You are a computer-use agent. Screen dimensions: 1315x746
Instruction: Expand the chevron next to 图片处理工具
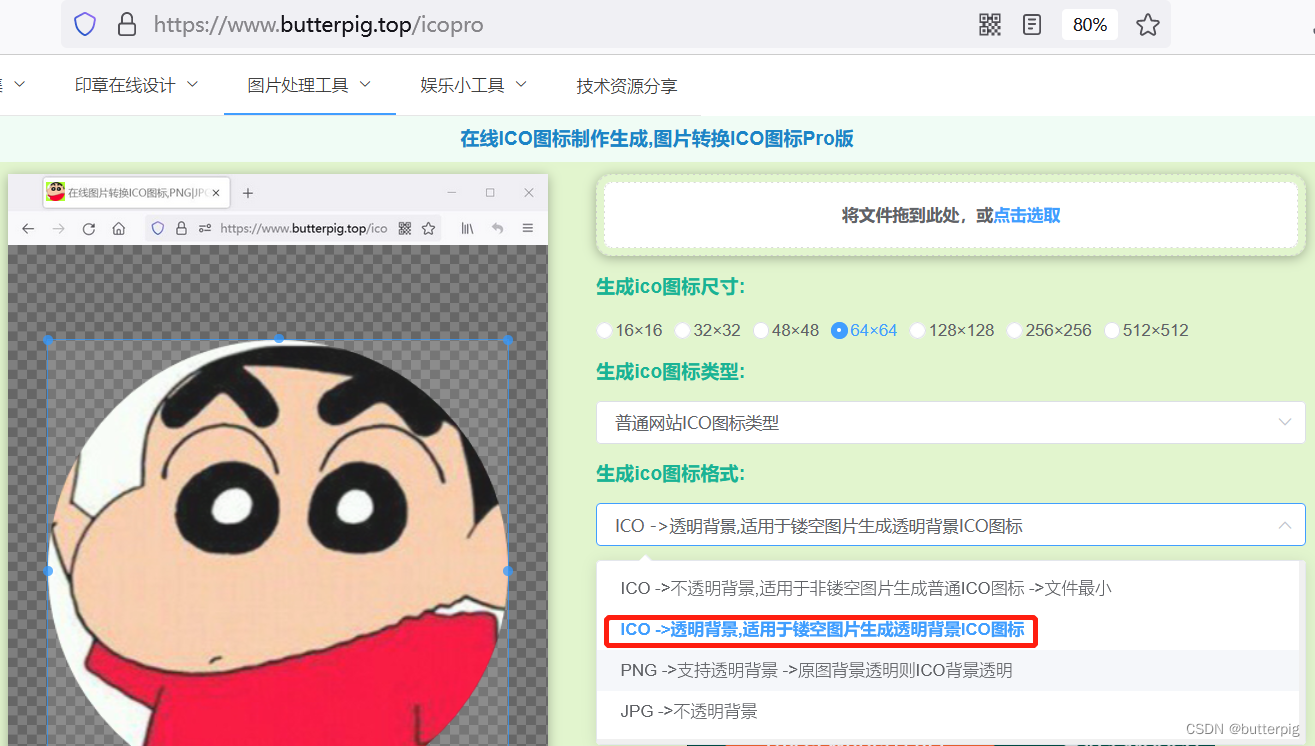[365, 85]
